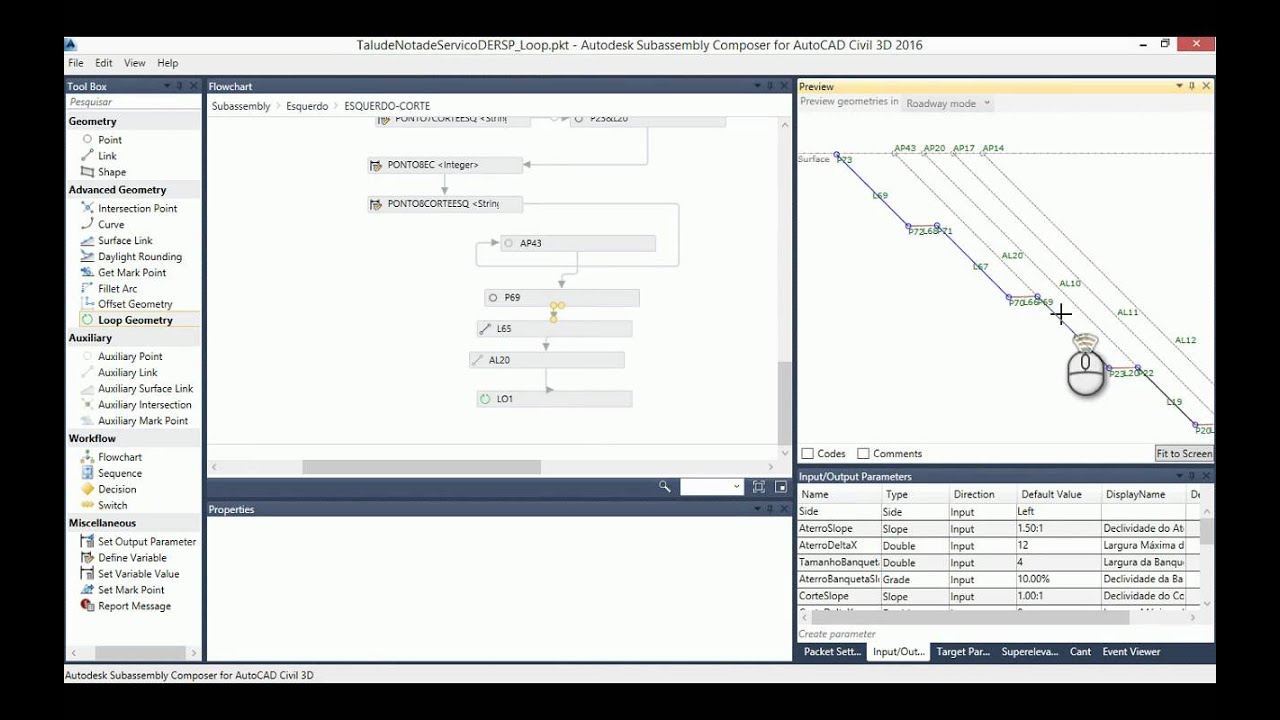The width and height of the screenshot is (1280, 720).
Task: Choose the Switch workflow element
Action: (x=112, y=505)
